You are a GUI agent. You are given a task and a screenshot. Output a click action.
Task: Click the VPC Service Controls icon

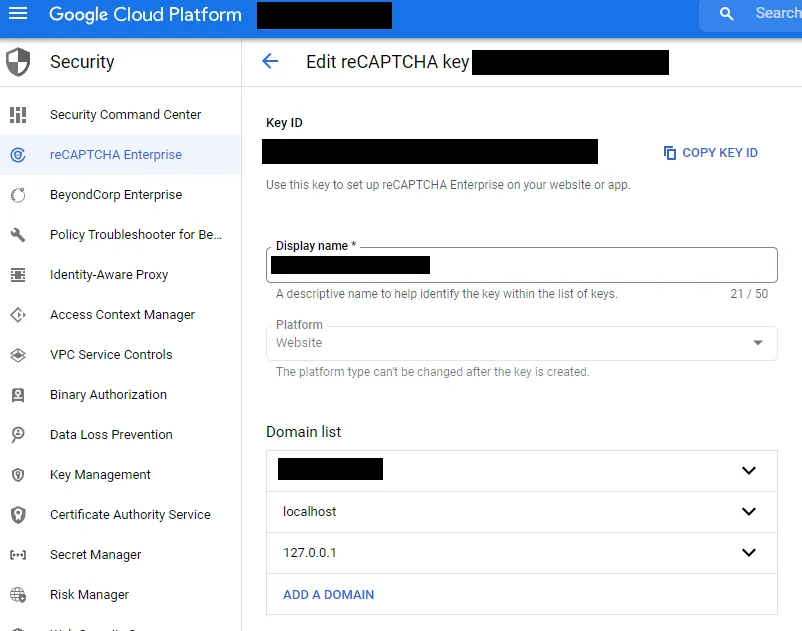coord(18,355)
